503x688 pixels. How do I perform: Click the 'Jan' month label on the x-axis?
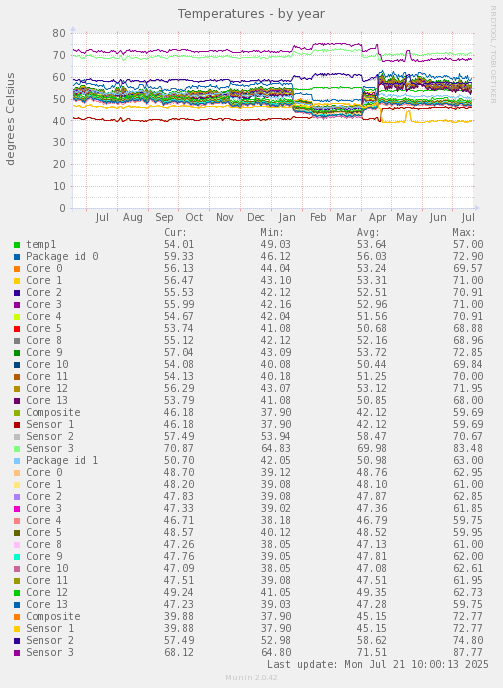[287, 218]
